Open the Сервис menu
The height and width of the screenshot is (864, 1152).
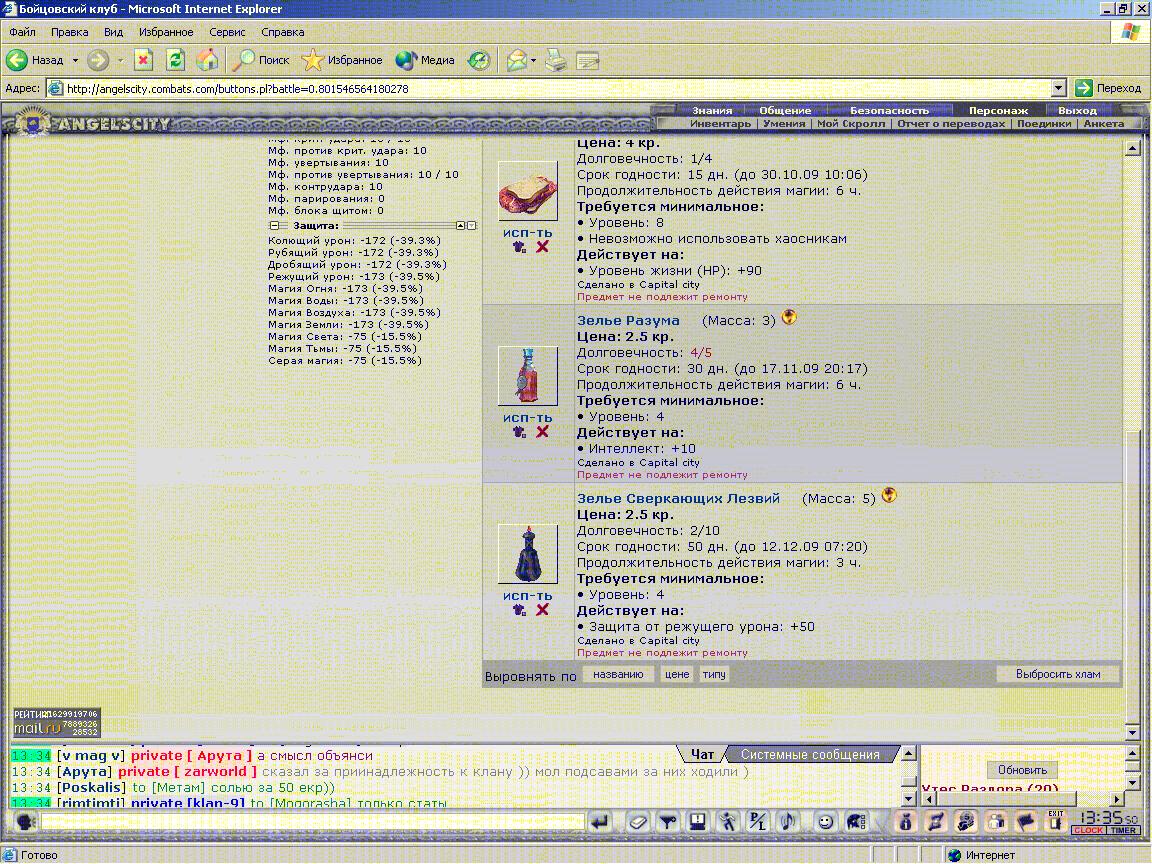click(227, 32)
